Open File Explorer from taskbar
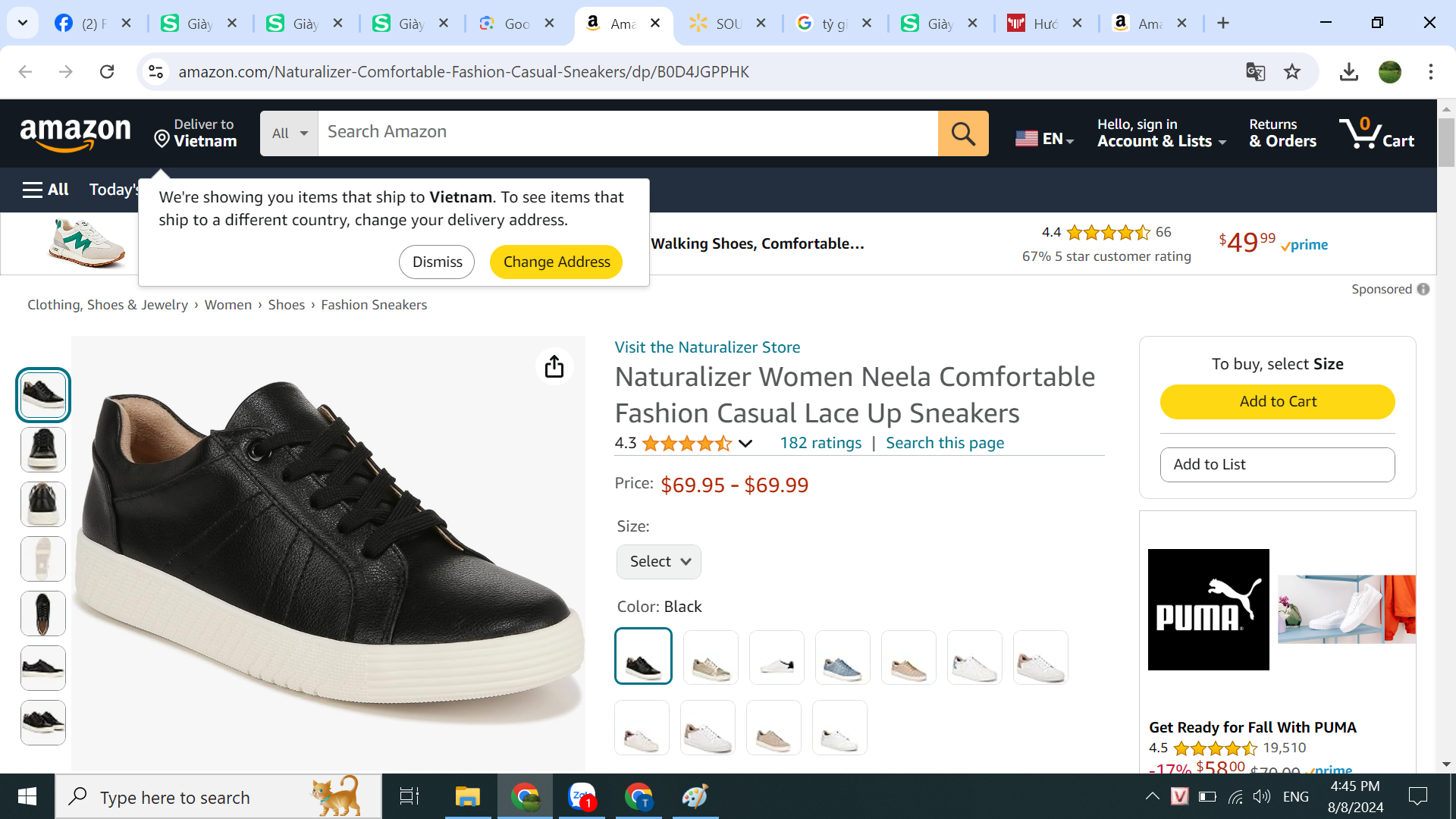 pyautogui.click(x=467, y=796)
